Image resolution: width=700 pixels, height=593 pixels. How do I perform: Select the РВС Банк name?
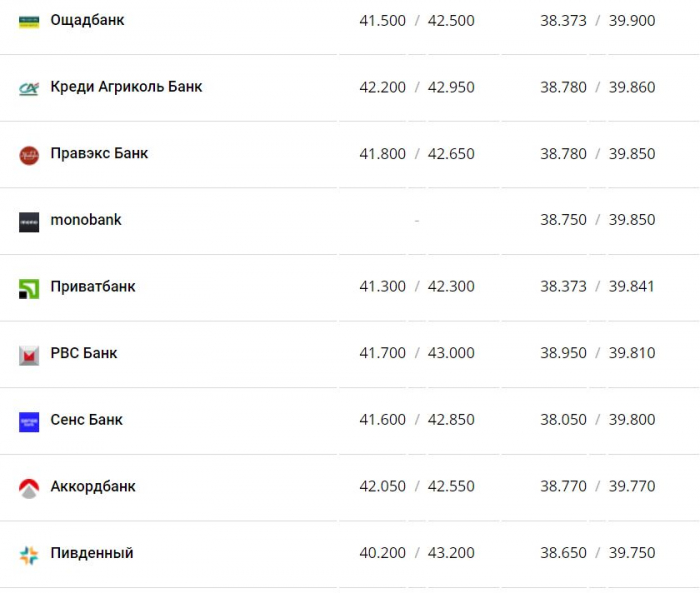pos(83,353)
